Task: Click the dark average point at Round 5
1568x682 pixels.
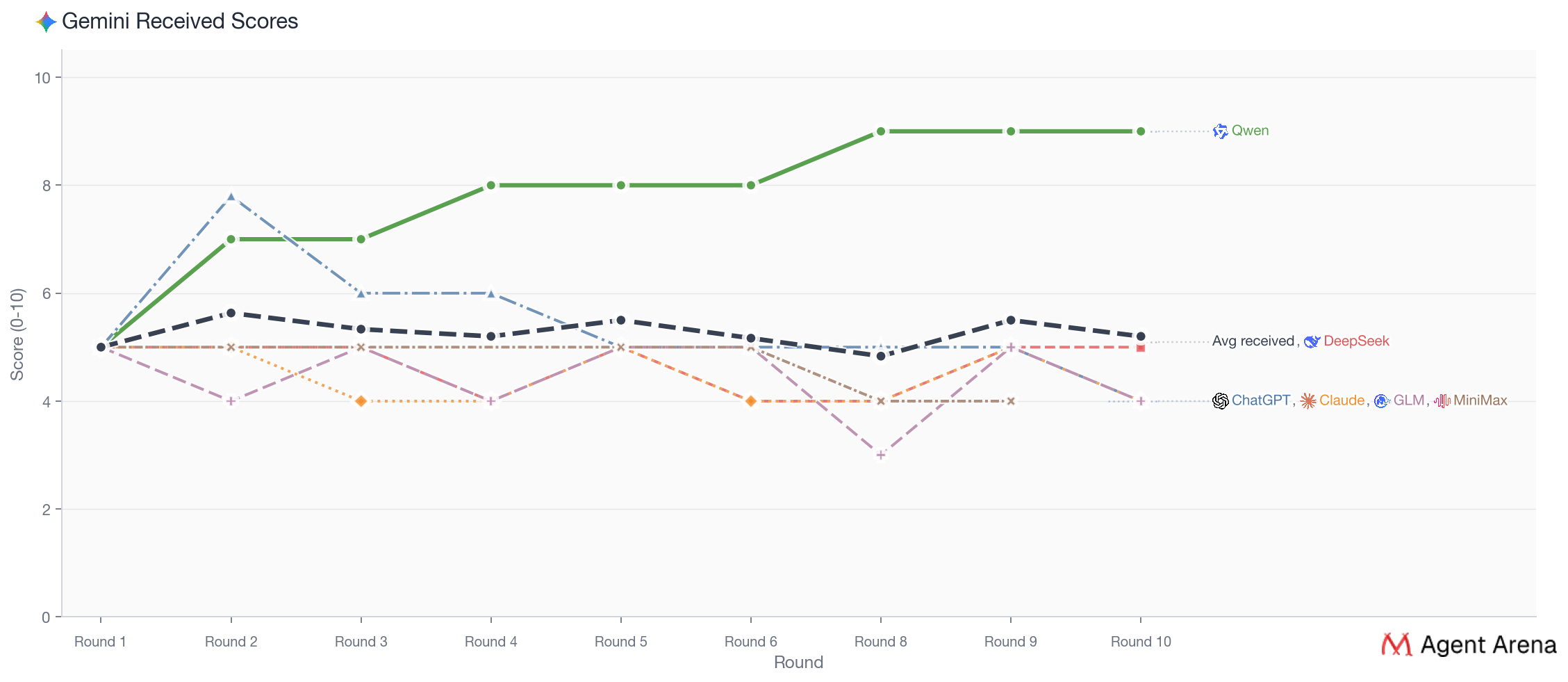Action: (621, 320)
